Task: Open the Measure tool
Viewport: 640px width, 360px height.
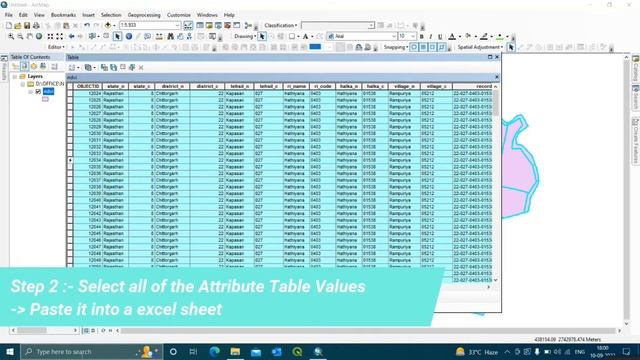Action: point(159,37)
